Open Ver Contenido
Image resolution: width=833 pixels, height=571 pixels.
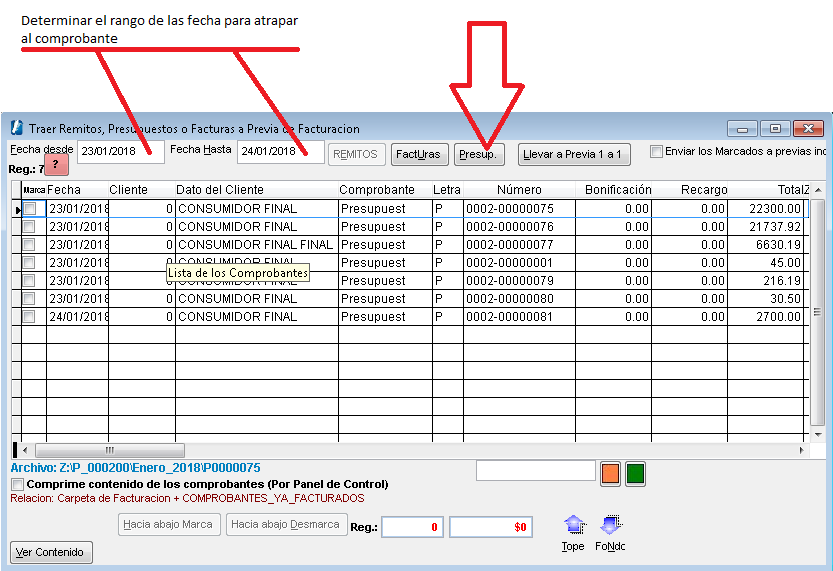[x=51, y=552]
